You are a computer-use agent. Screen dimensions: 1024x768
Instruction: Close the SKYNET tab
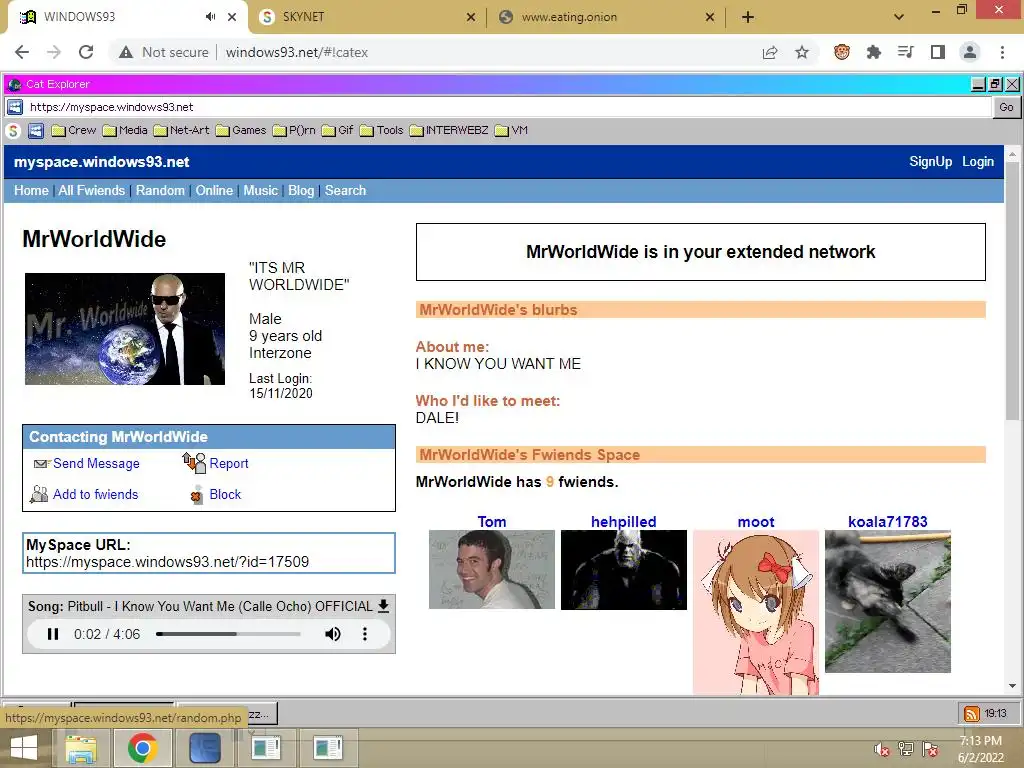(471, 17)
